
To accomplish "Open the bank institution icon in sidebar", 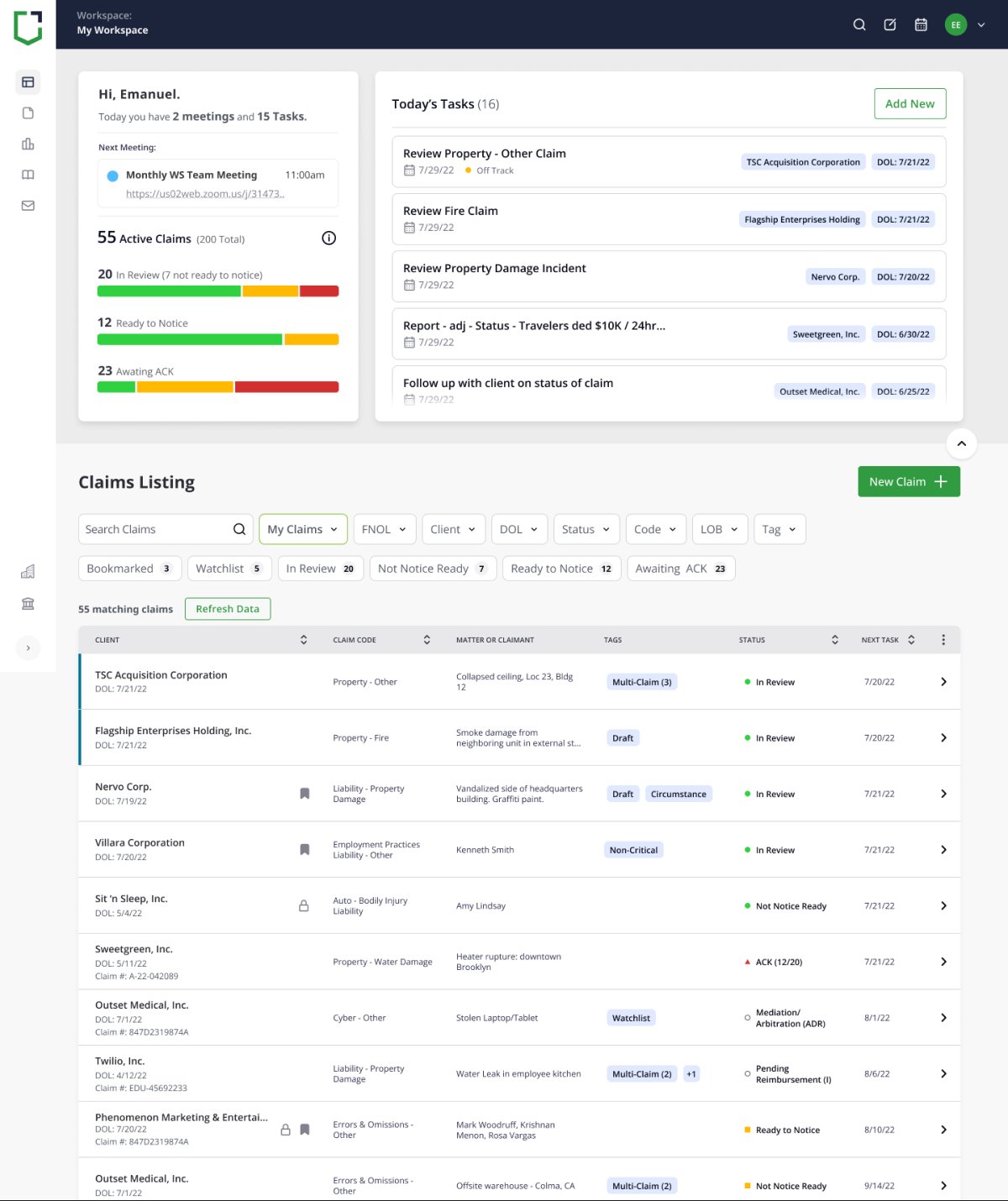I will point(28,604).
